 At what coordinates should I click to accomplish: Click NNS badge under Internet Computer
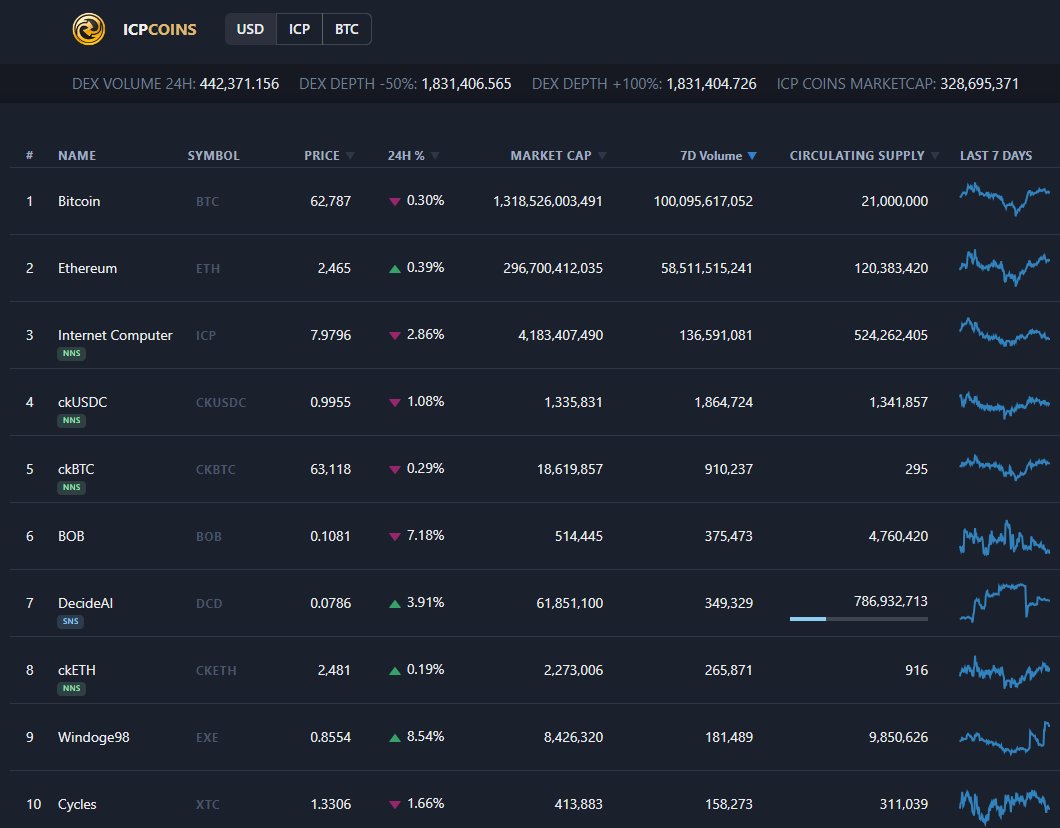71,354
